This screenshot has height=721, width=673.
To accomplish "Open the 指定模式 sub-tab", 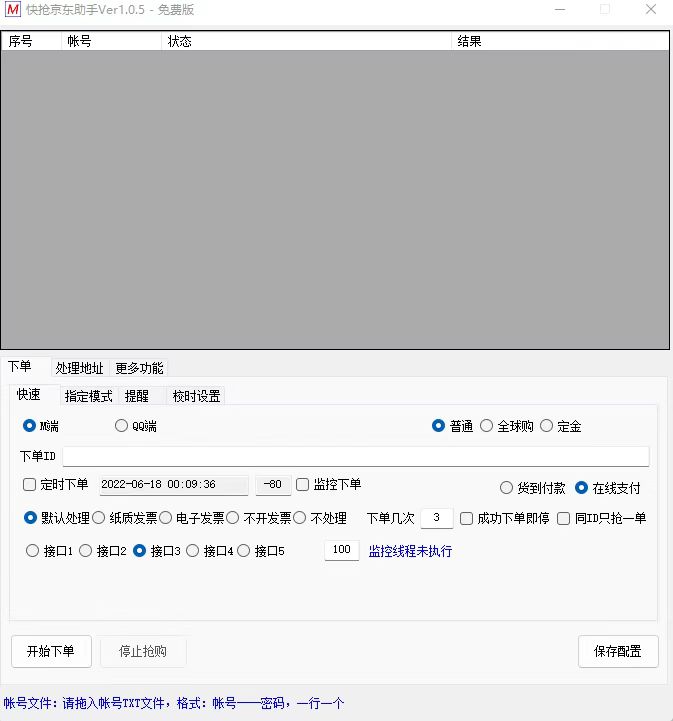I will (x=89, y=396).
